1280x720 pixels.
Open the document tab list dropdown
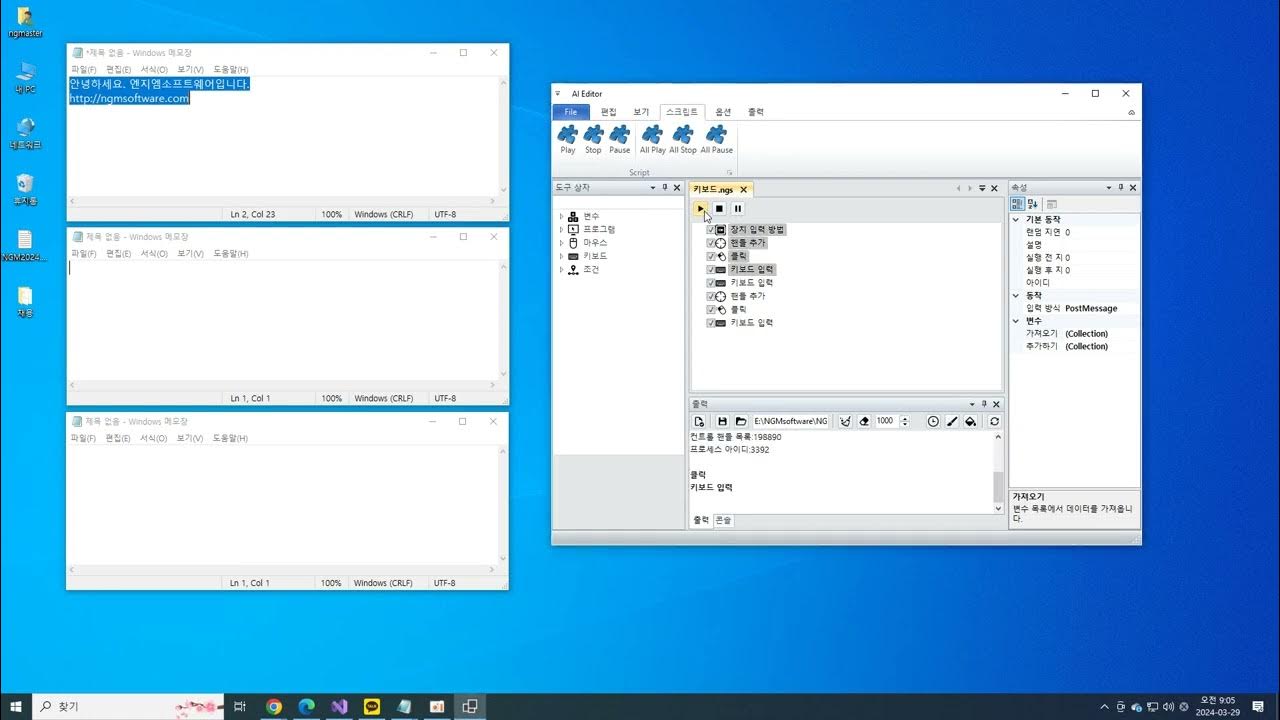[982, 188]
